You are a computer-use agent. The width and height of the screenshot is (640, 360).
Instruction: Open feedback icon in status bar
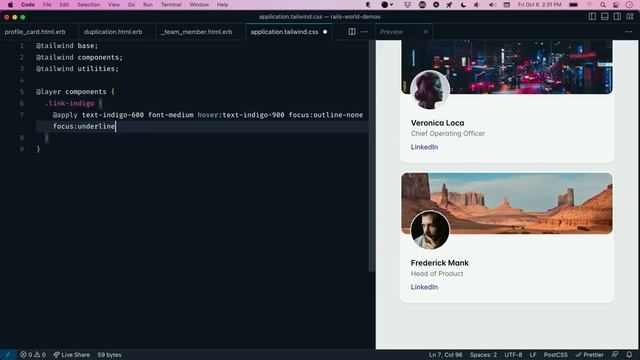pyautogui.click(x=615, y=355)
